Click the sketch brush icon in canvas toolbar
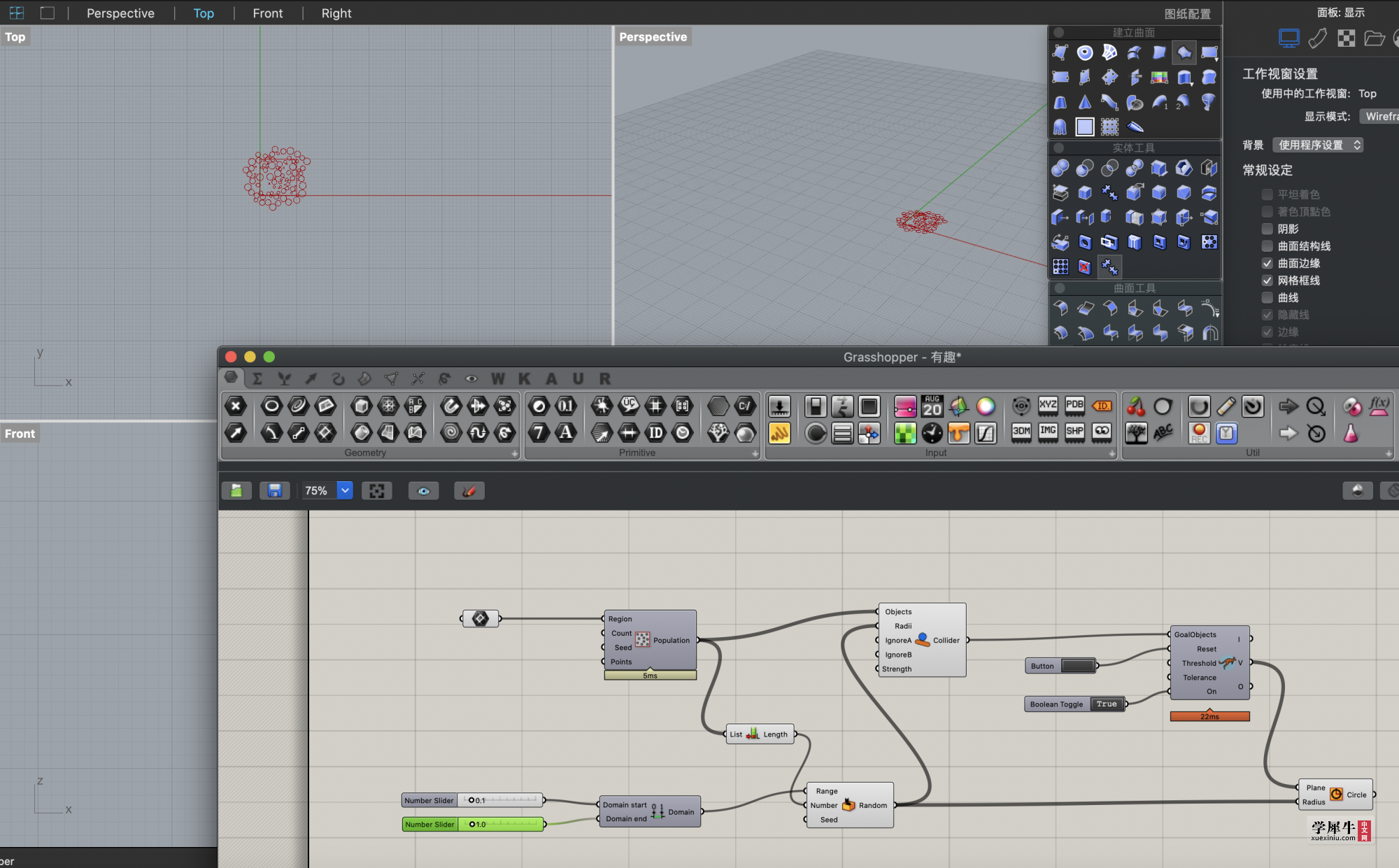Image resolution: width=1399 pixels, height=868 pixels. point(469,491)
